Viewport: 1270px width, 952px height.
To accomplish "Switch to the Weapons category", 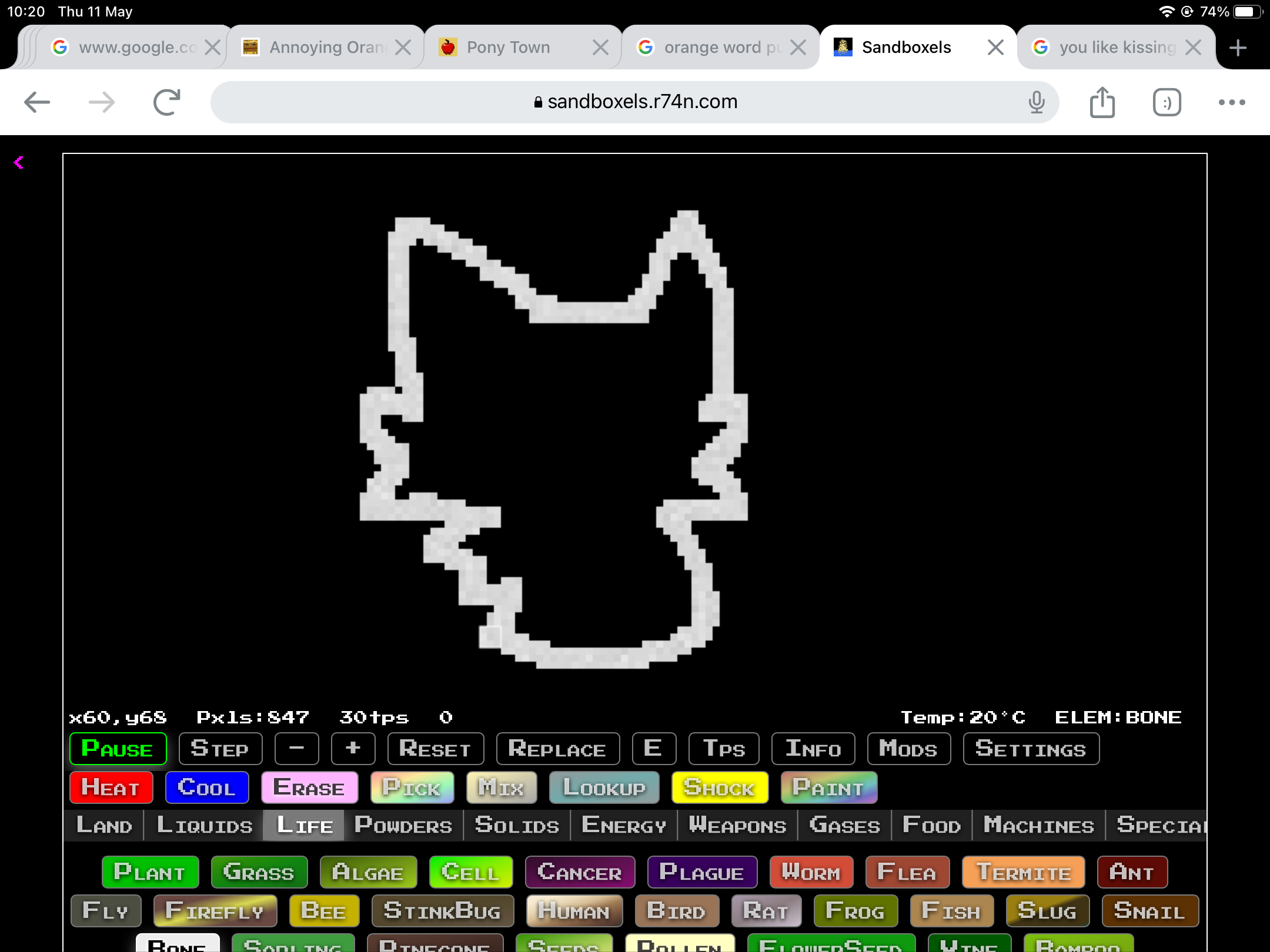I will click(737, 825).
